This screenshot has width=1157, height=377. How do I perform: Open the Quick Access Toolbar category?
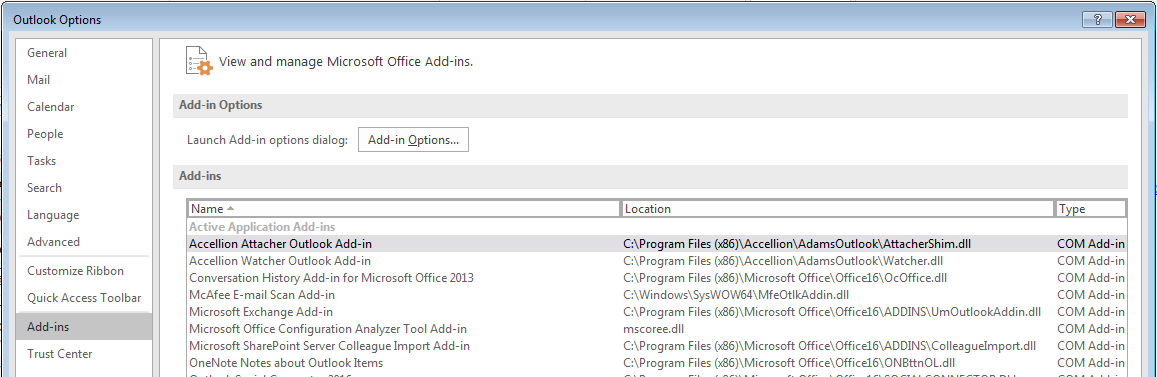[x=84, y=298]
